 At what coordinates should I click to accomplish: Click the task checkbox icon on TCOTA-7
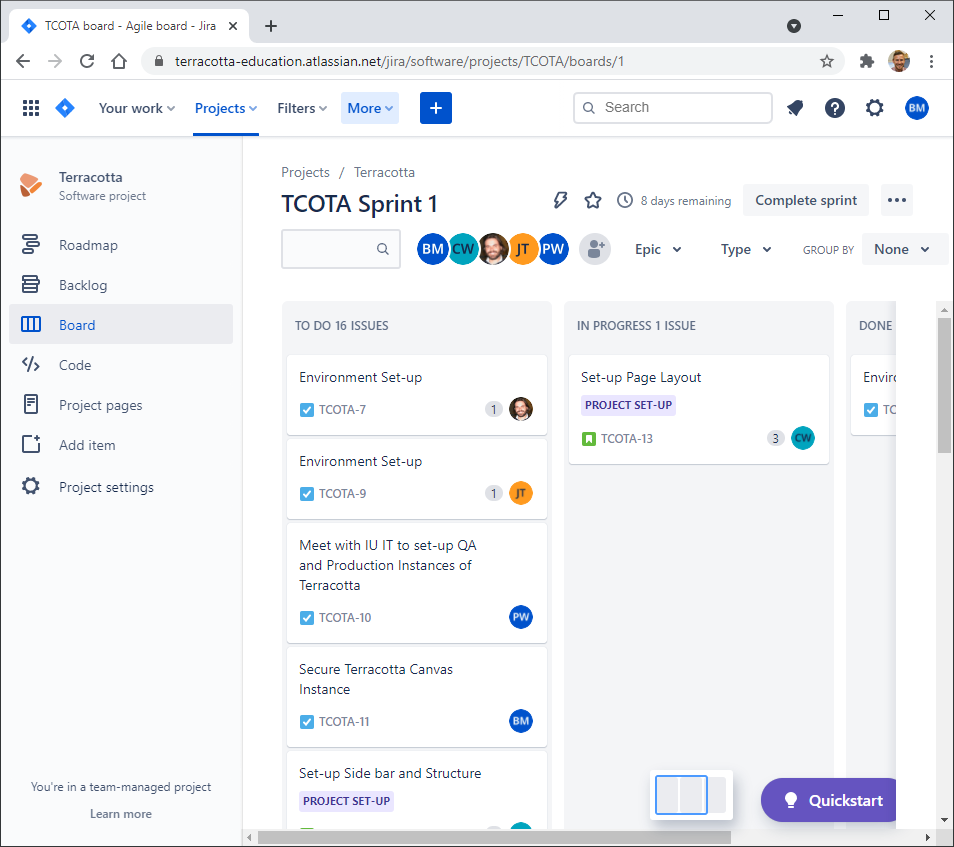point(307,410)
